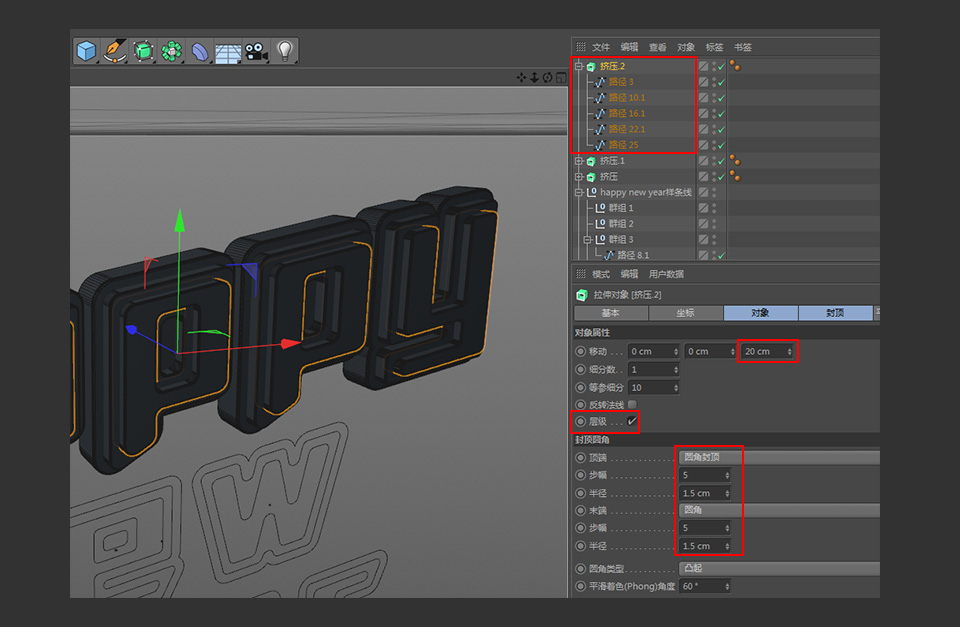The width and height of the screenshot is (960, 627).
Task: Click the viewport rotate navigation icon
Action: point(547,77)
